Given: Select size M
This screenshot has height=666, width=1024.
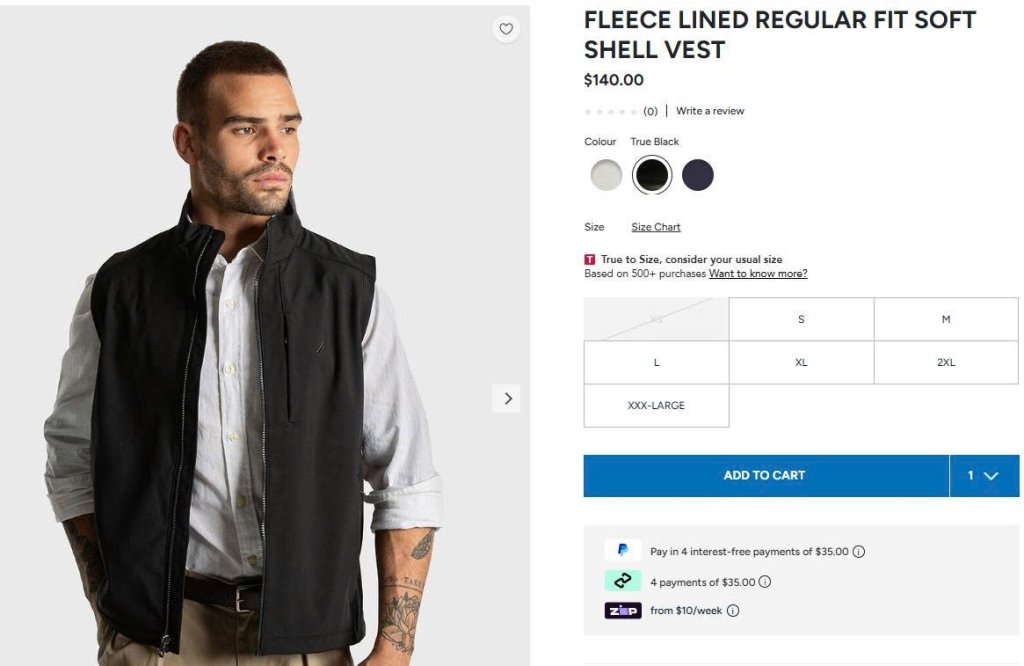Looking at the screenshot, I should click(x=946, y=319).
